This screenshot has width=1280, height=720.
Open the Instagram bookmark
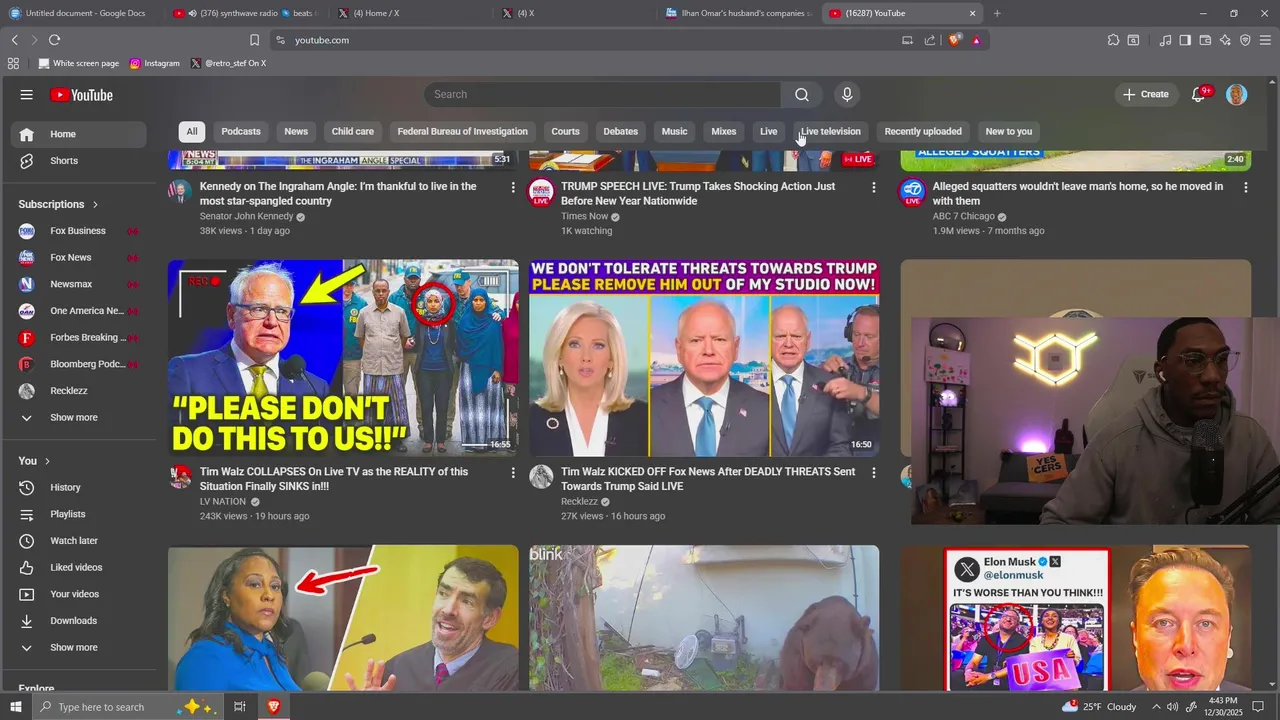click(x=155, y=63)
